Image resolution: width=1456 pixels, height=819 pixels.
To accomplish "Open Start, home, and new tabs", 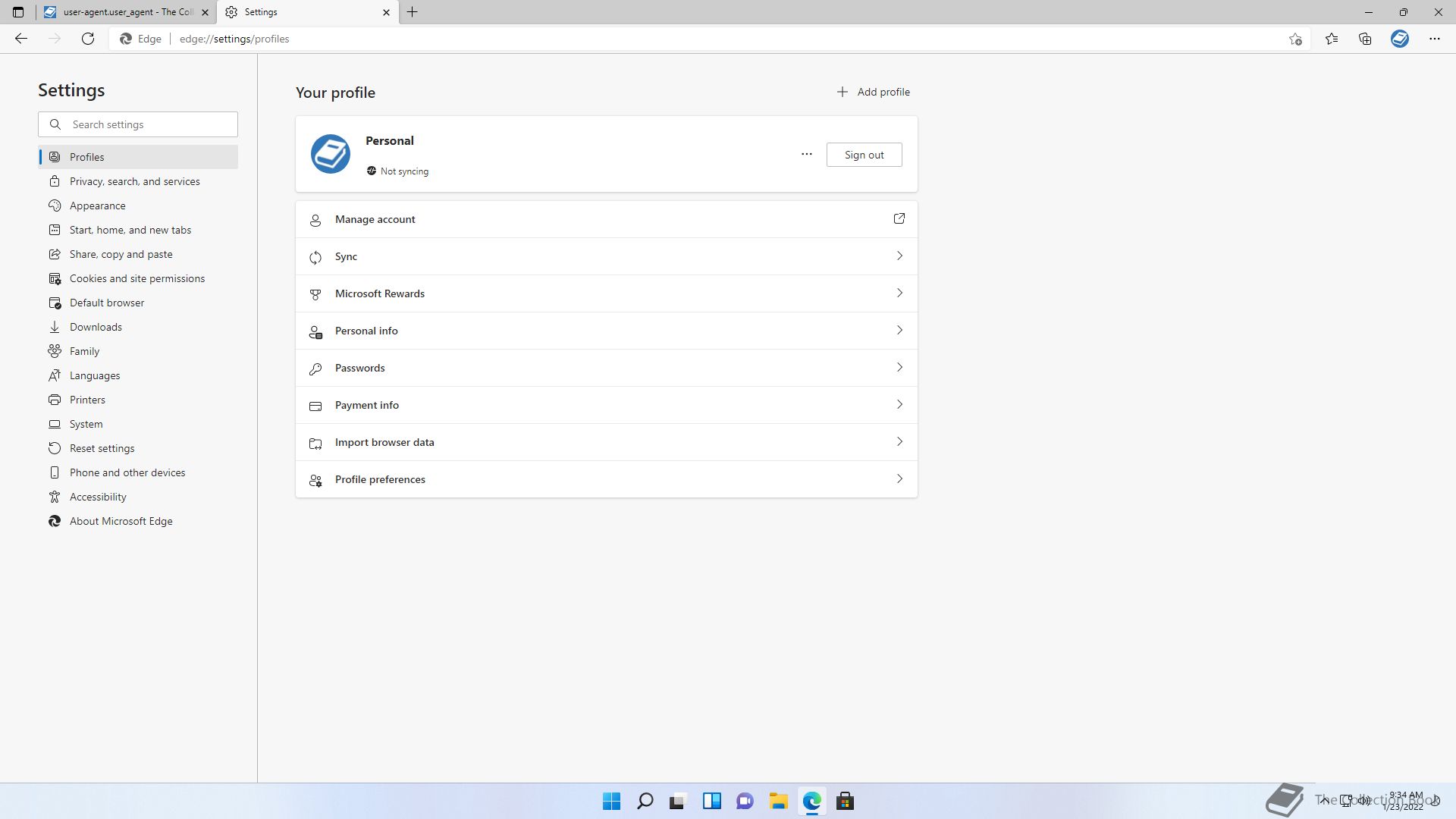I will coord(138,230).
